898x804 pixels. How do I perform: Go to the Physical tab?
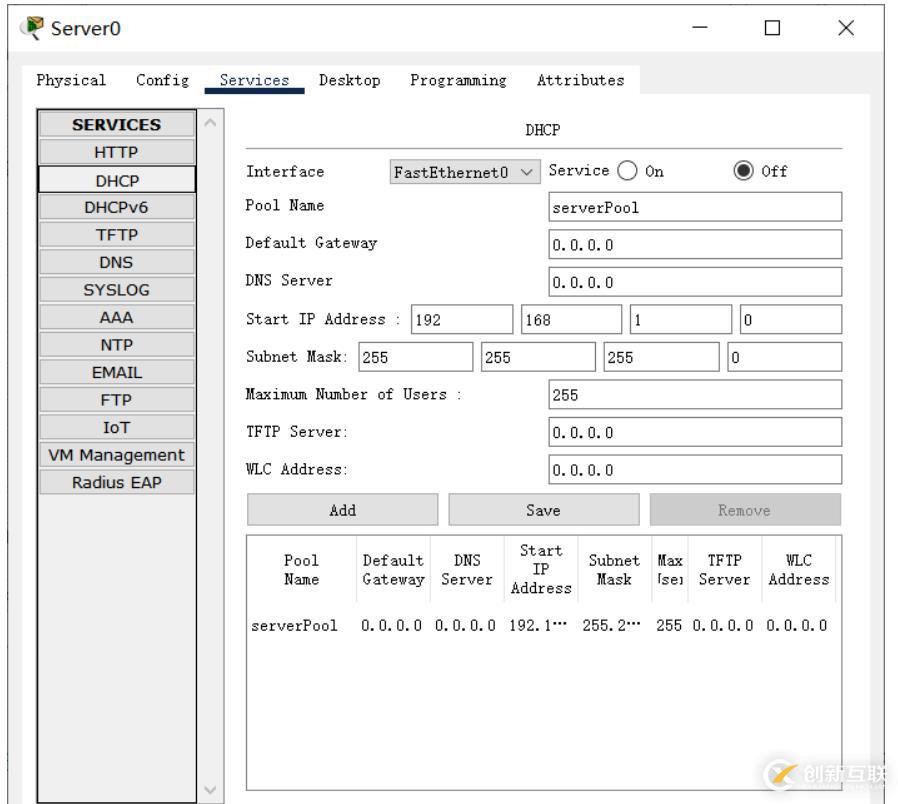tap(71, 80)
